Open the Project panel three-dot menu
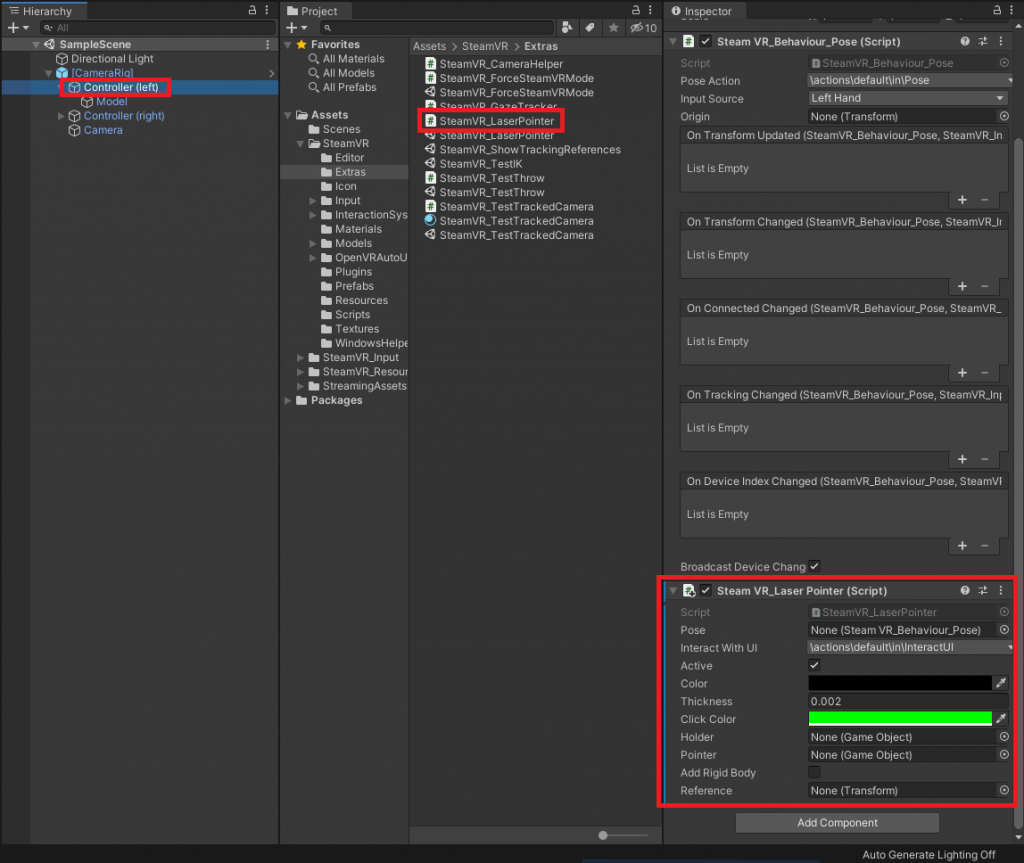 pos(650,10)
